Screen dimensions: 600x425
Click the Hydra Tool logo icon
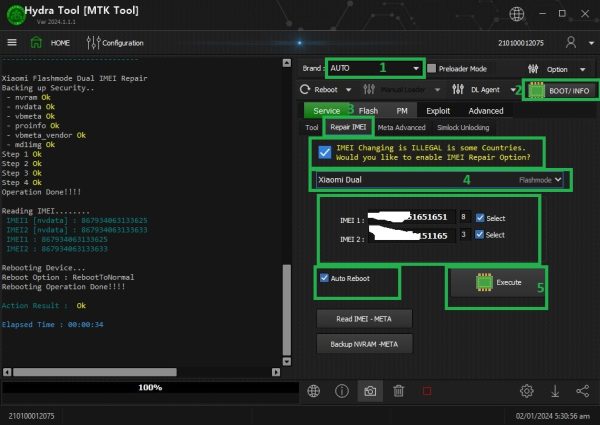tap(15, 15)
